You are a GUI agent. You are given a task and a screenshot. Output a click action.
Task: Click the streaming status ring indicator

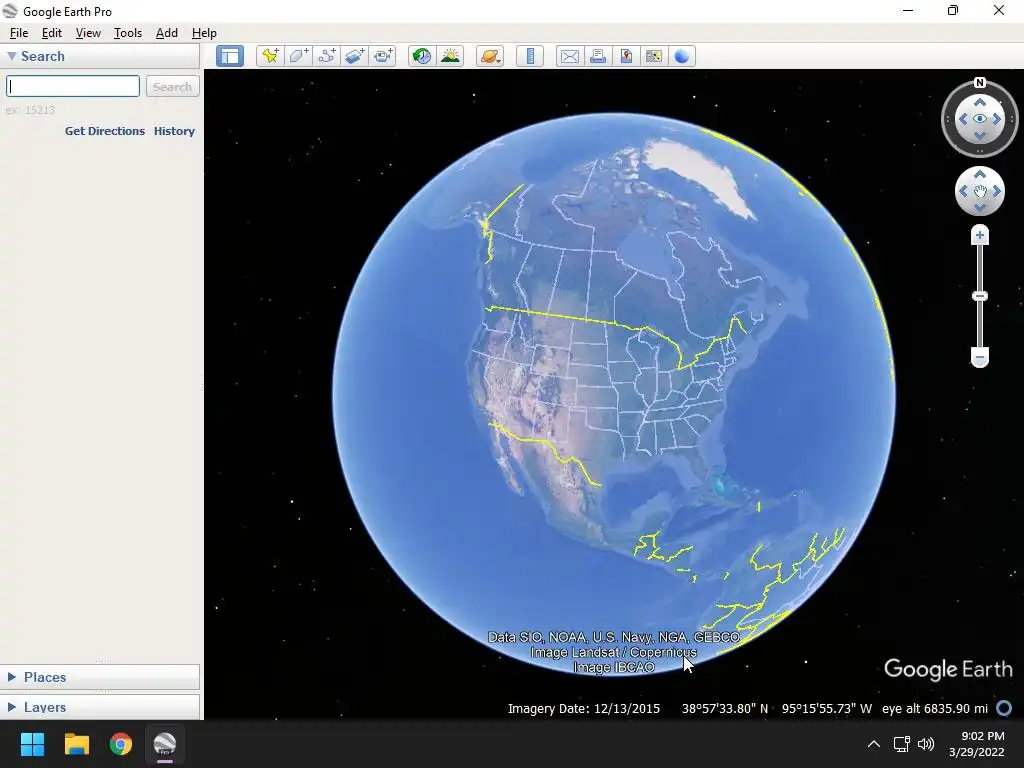(x=1004, y=708)
